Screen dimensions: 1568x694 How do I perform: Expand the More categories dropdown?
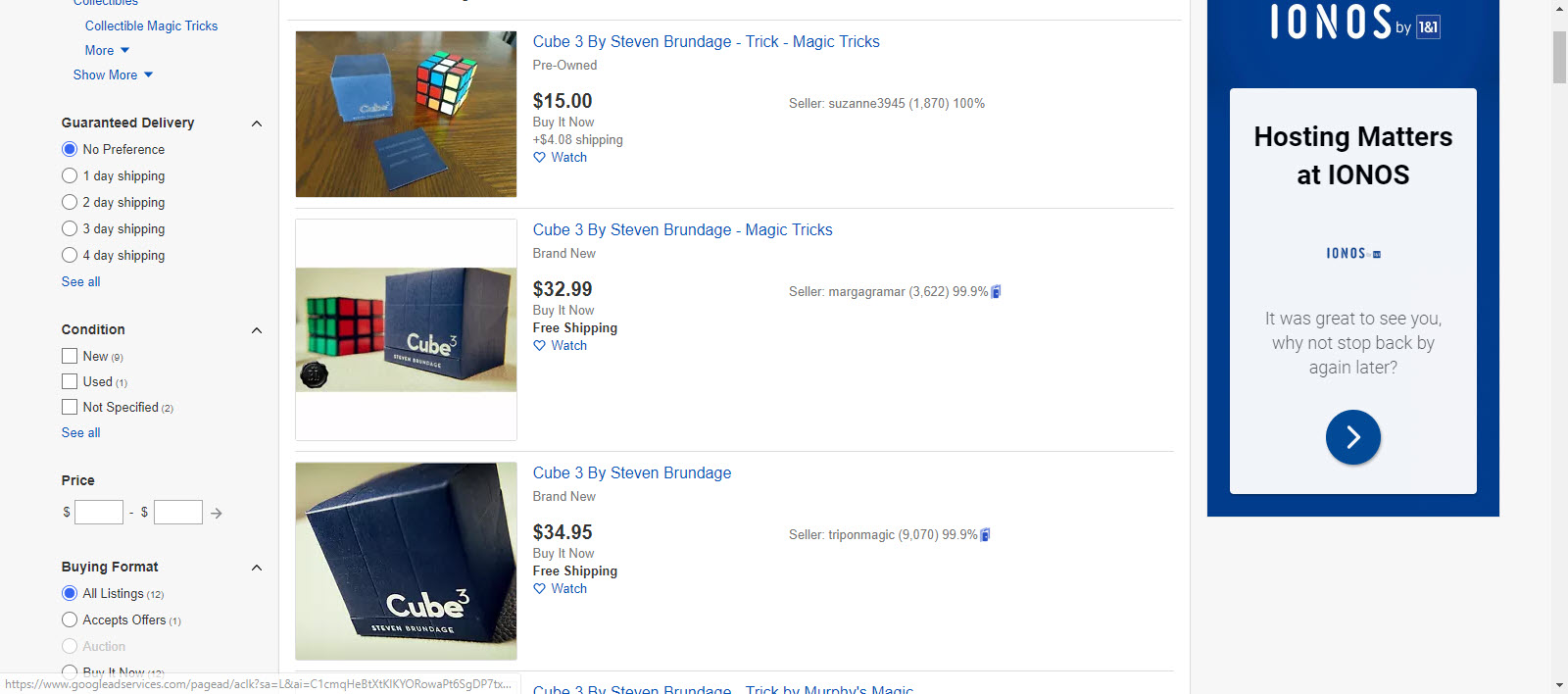click(x=107, y=50)
